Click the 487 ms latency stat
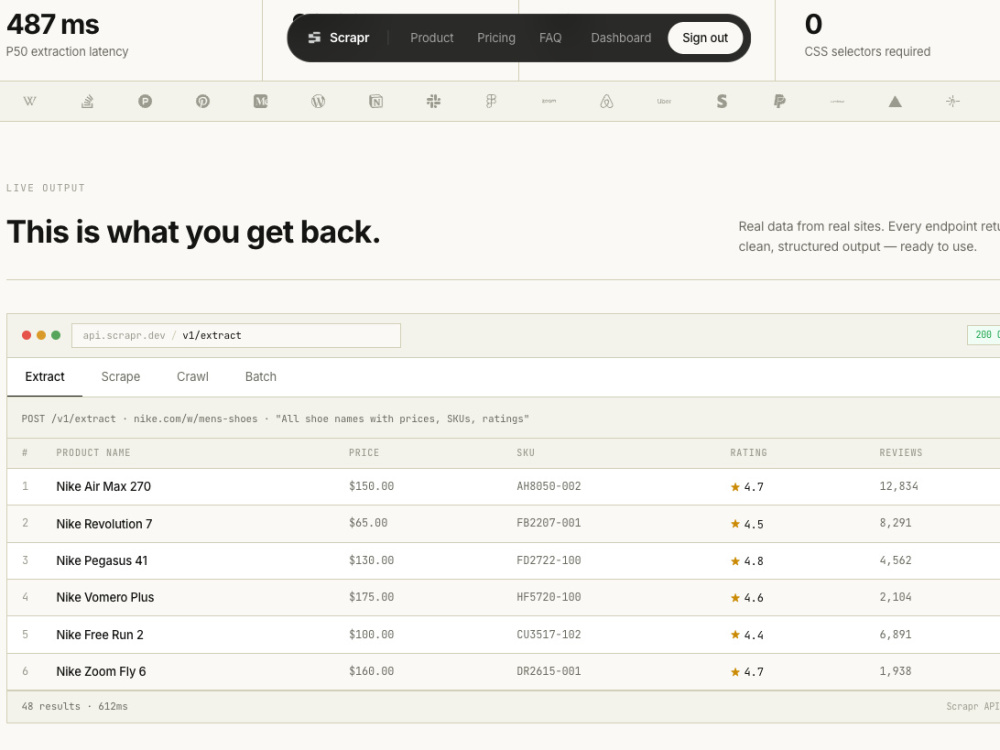This screenshot has height=750, width=1000. [53, 25]
